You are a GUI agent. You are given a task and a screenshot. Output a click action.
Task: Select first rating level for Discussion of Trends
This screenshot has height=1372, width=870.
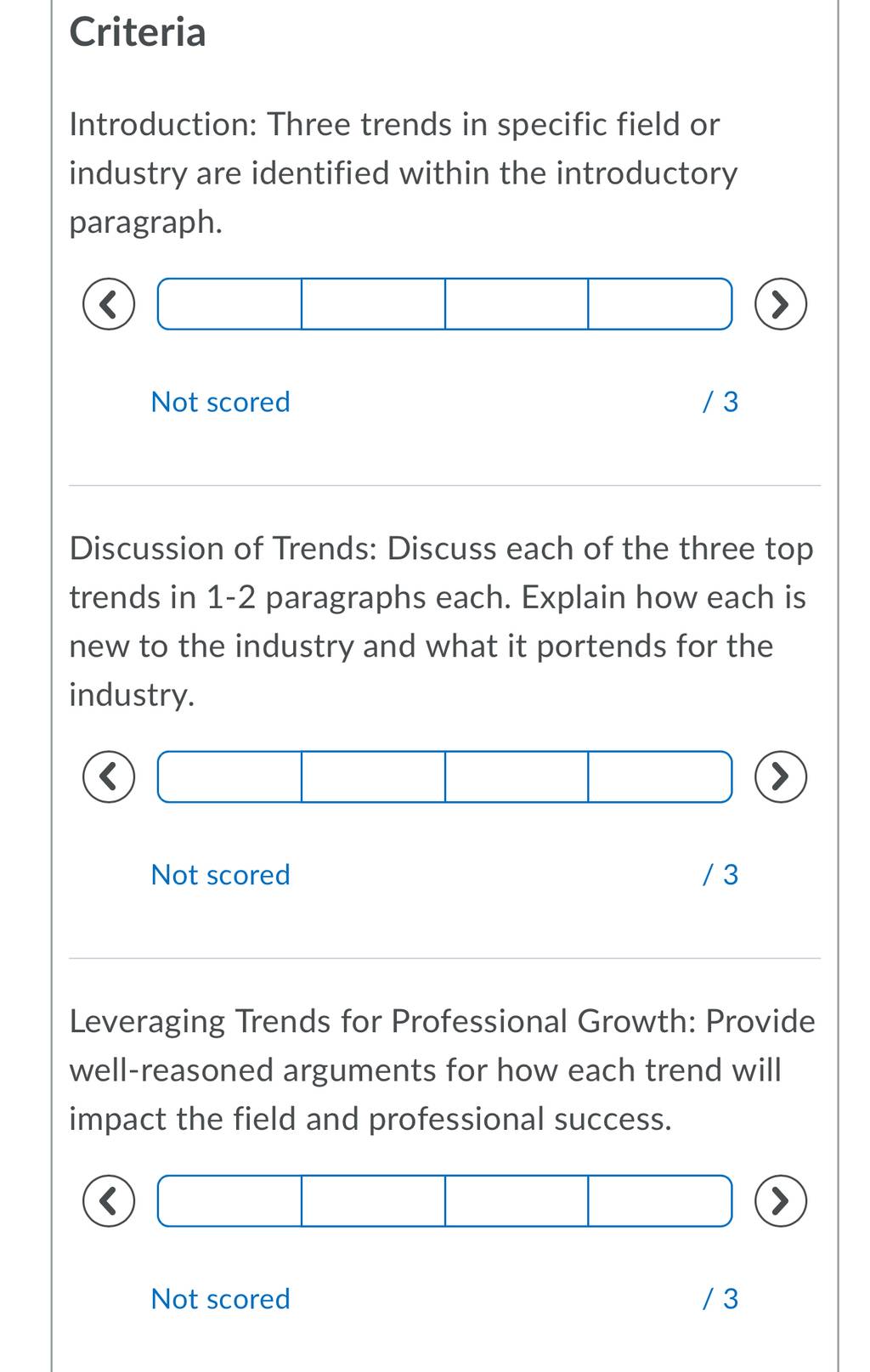click(x=229, y=776)
